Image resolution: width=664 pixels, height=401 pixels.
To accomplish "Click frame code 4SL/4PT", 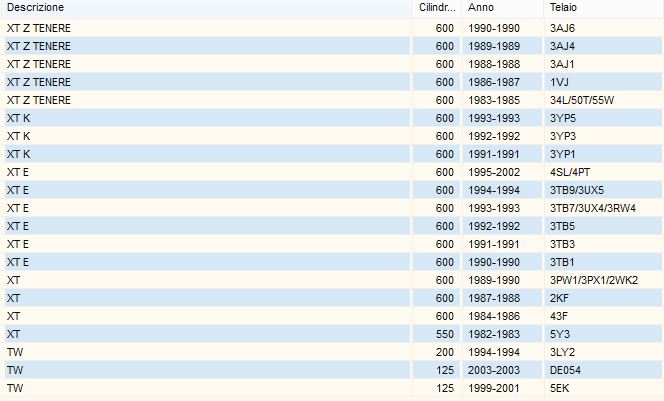I will point(570,172).
